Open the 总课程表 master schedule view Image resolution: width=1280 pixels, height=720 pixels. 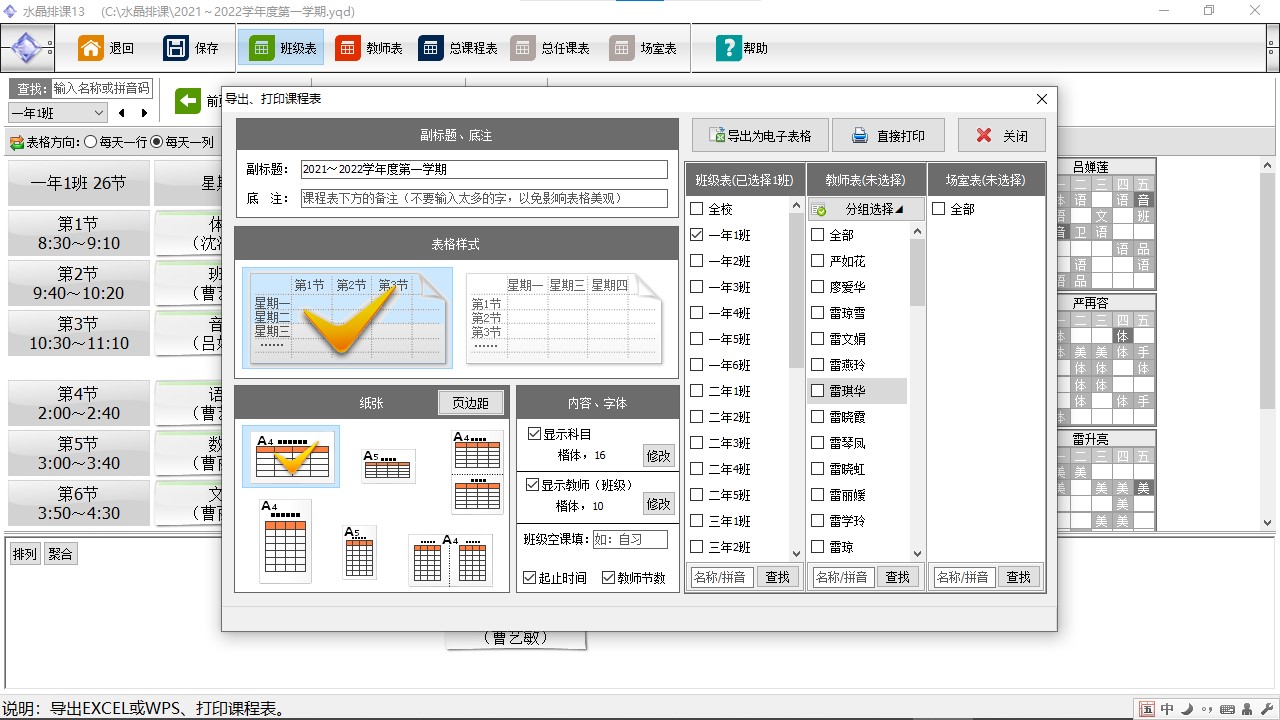pyautogui.click(x=458, y=48)
